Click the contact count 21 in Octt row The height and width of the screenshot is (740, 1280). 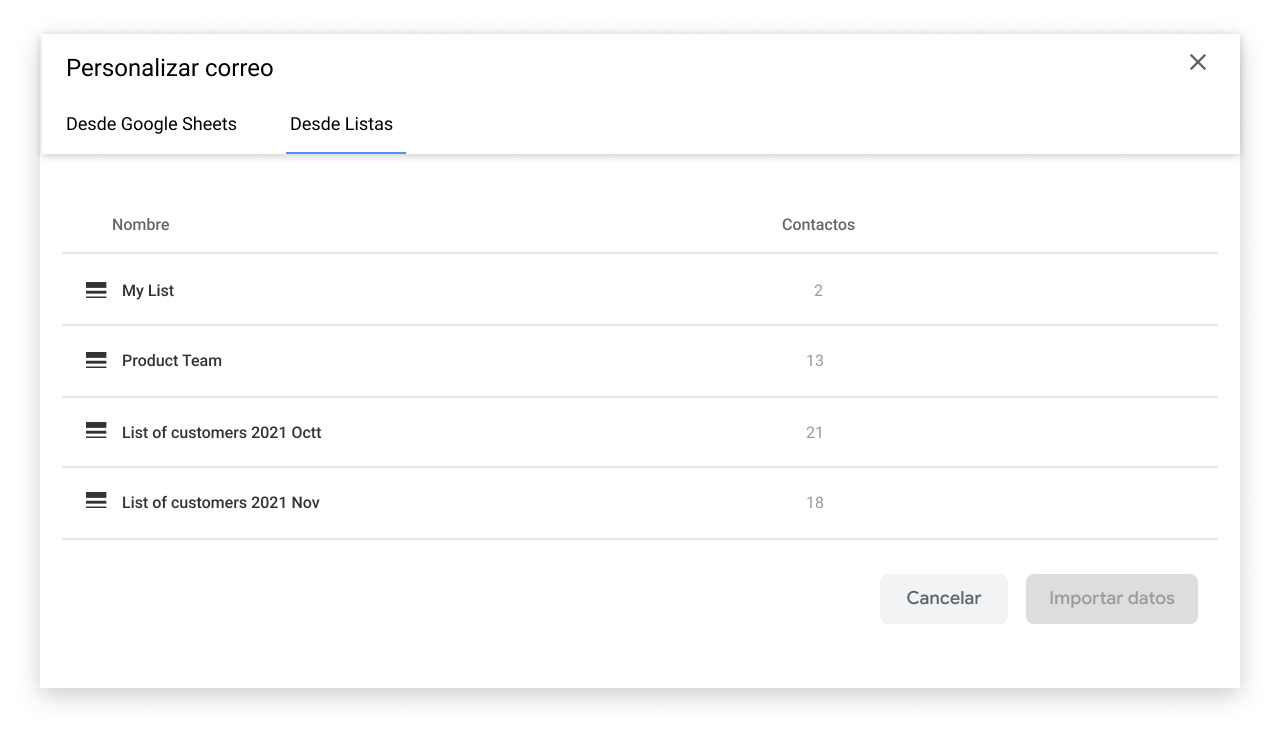click(814, 433)
